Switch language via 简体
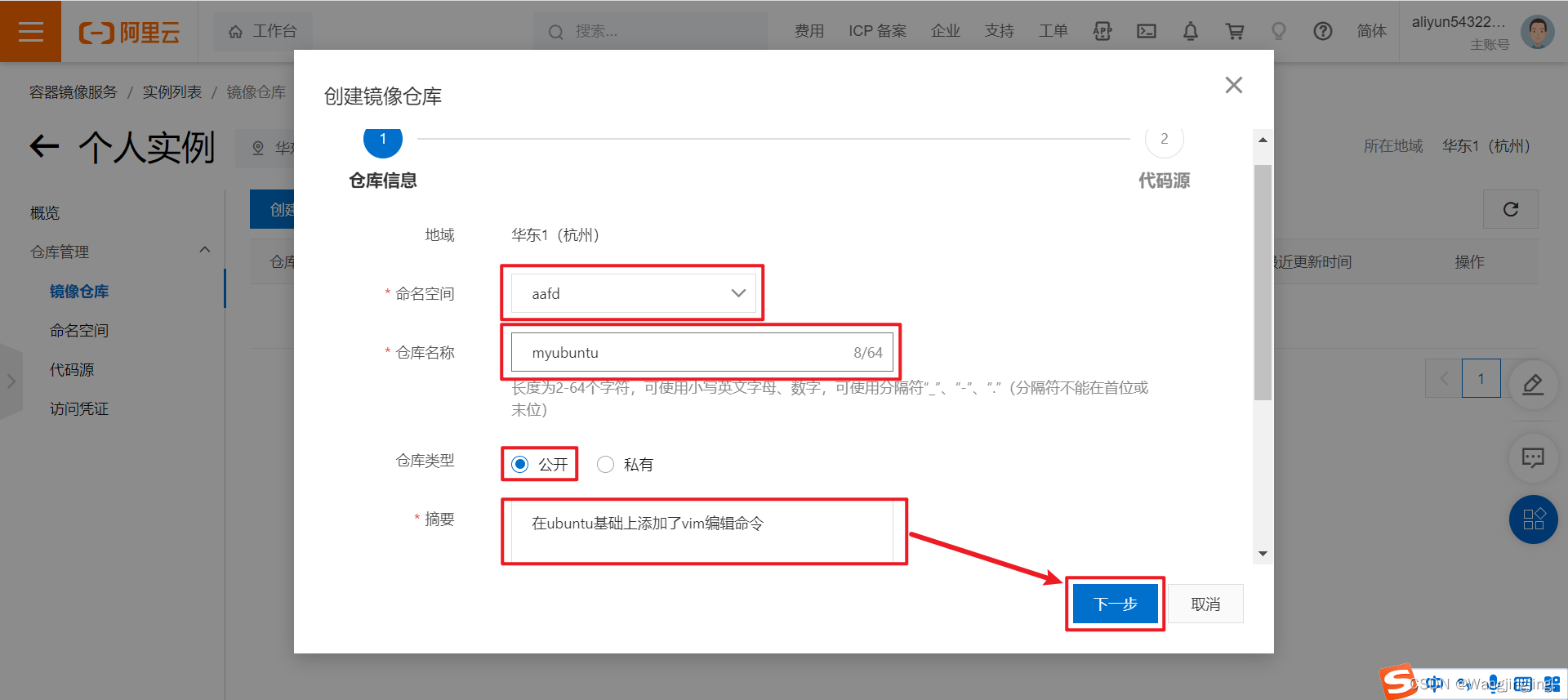The image size is (1568, 700). [1371, 31]
